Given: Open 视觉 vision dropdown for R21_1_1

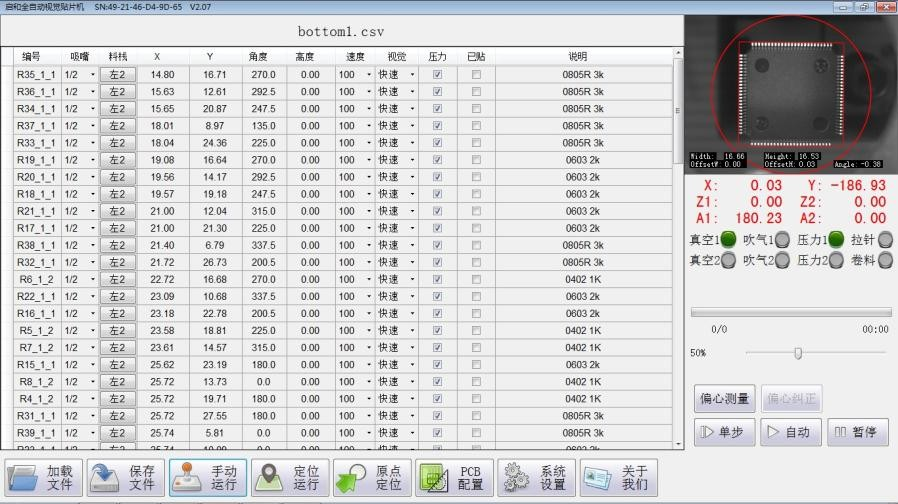Looking at the screenshot, I should tap(412, 211).
